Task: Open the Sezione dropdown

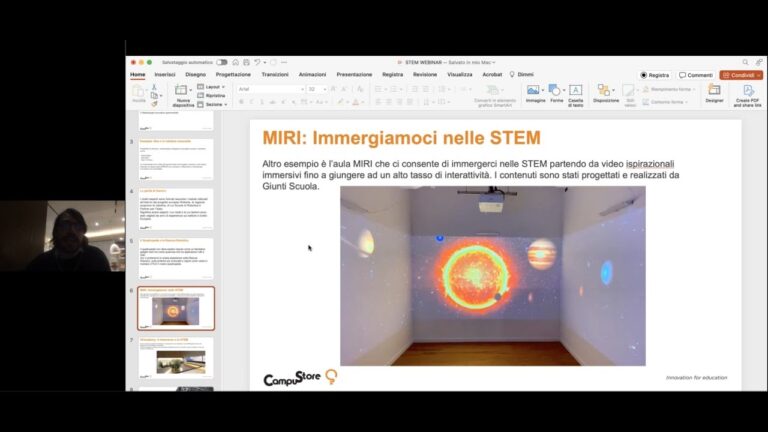Action: click(213, 104)
